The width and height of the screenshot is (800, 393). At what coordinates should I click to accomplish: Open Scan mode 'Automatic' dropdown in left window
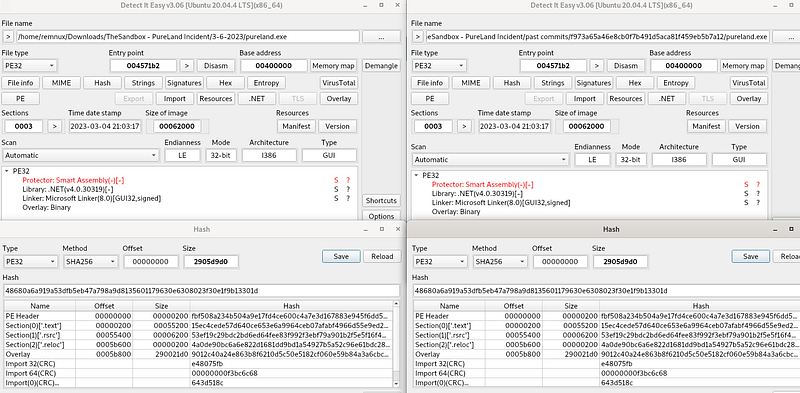coord(80,155)
